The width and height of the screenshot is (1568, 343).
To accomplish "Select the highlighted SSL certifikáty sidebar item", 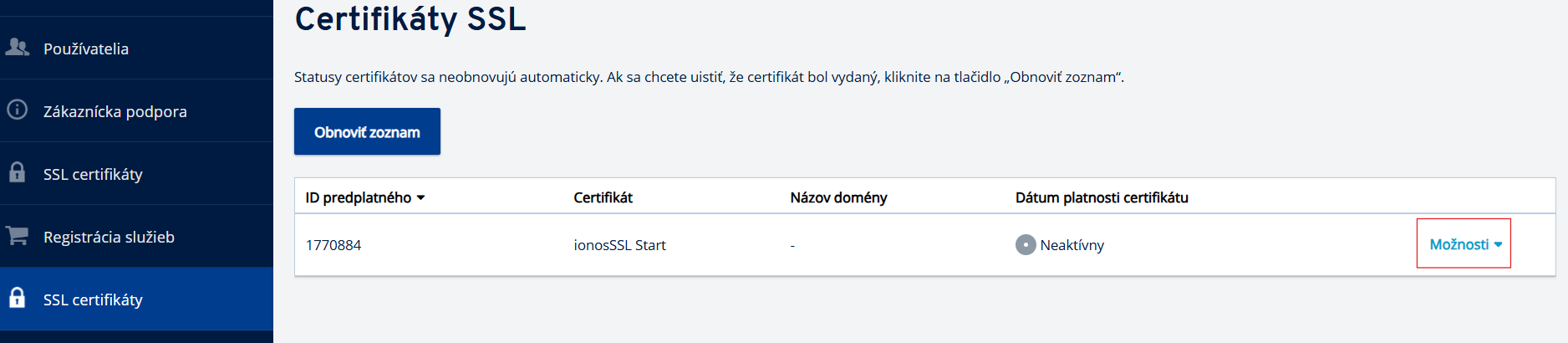I will (x=93, y=299).
